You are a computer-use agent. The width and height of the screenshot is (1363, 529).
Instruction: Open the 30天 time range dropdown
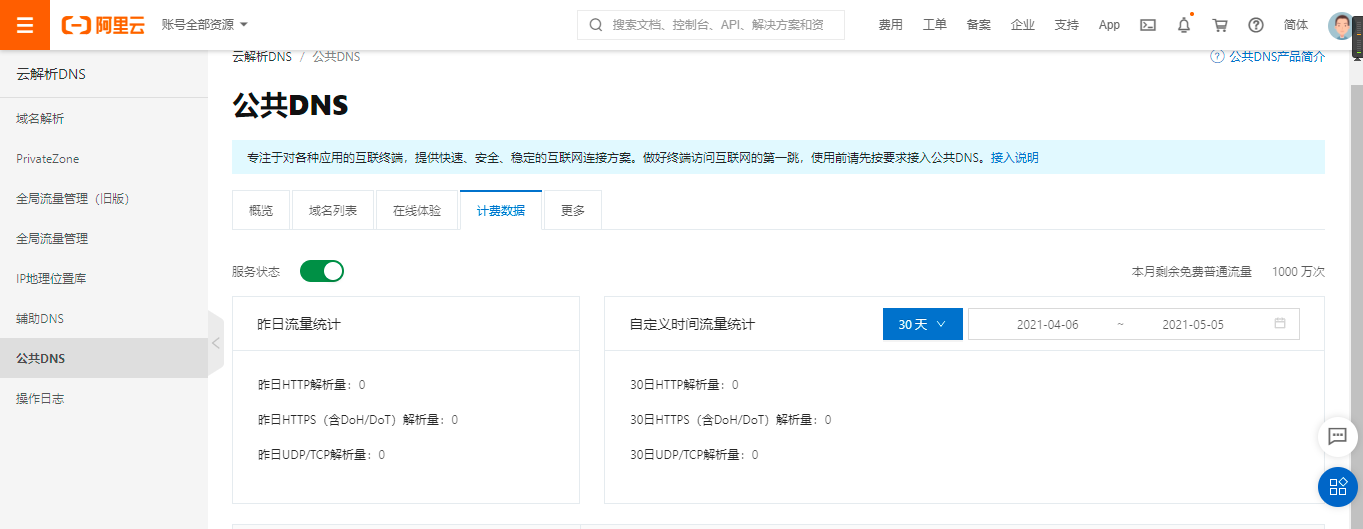[x=923, y=324]
